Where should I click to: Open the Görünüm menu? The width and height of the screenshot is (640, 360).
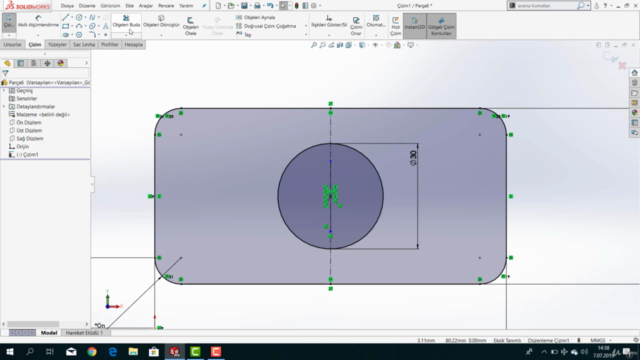coord(110,6)
